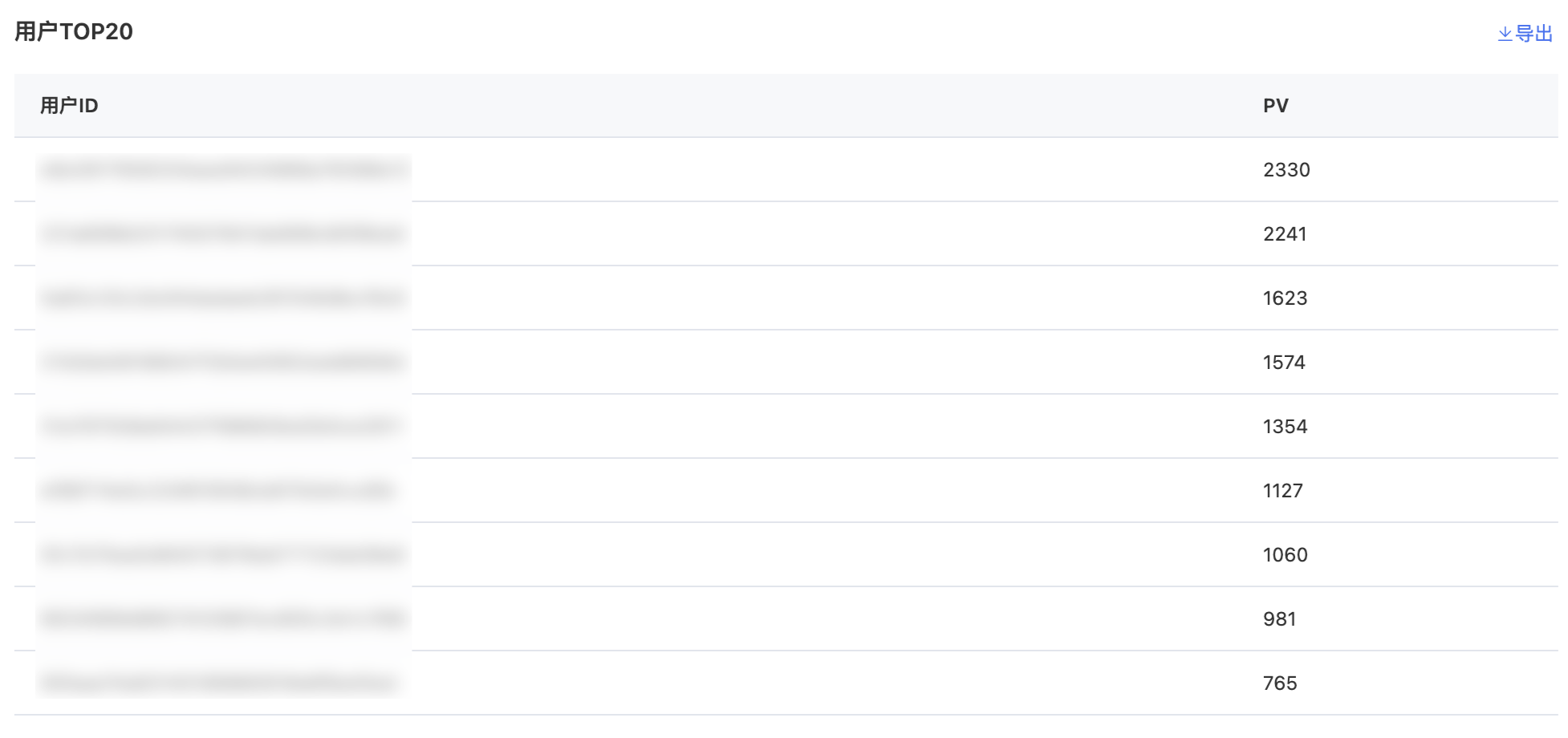Select the PV cell showing 1574
The width and height of the screenshot is (1568, 738).
pos(1284,363)
